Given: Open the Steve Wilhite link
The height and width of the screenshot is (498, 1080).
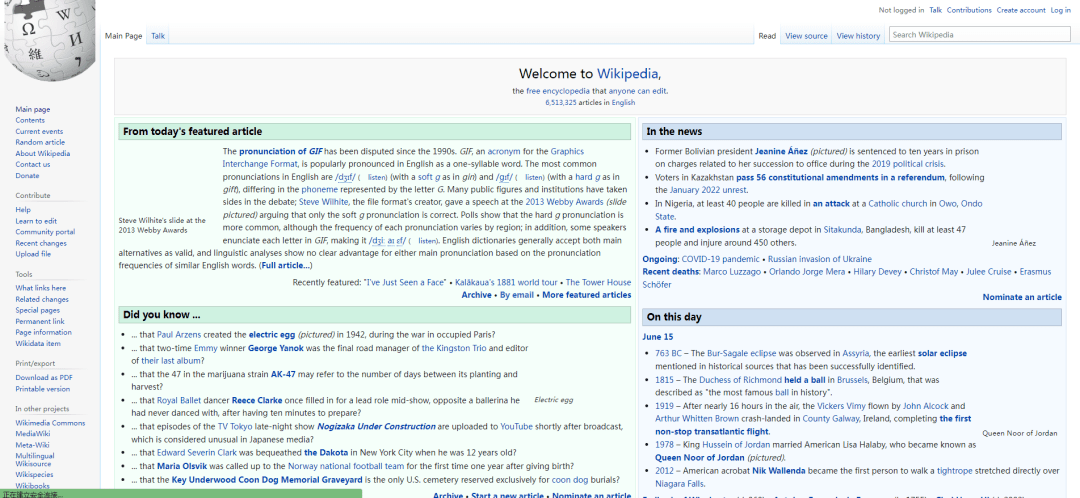Looking at the screenshot, I should pyautogui.click(x=324, y=203).
